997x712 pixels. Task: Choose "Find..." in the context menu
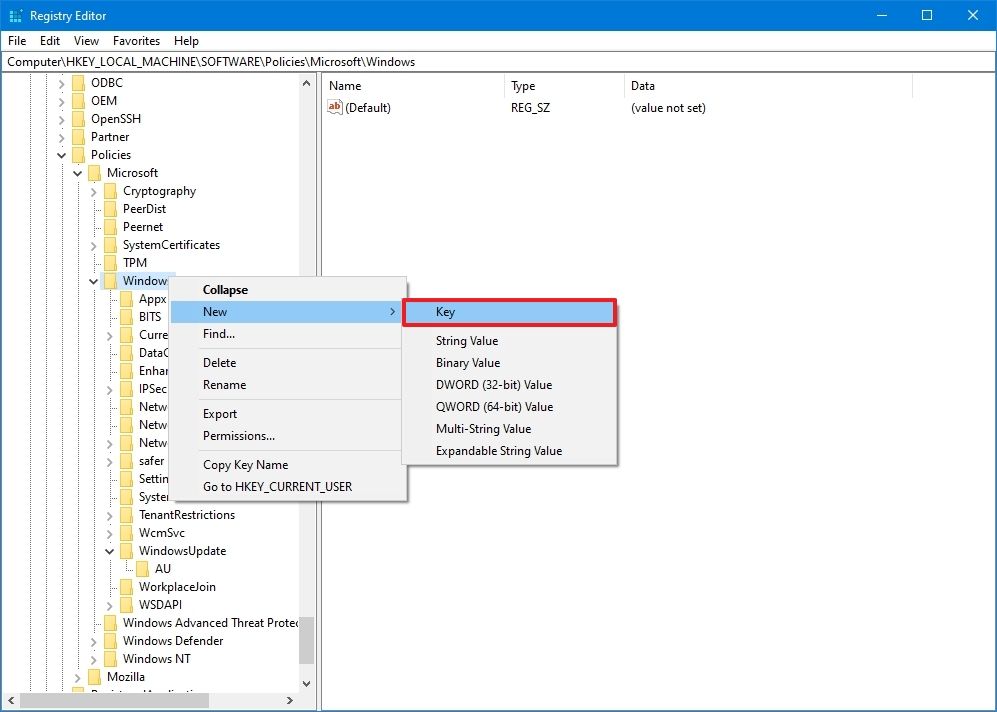(218, 333)
